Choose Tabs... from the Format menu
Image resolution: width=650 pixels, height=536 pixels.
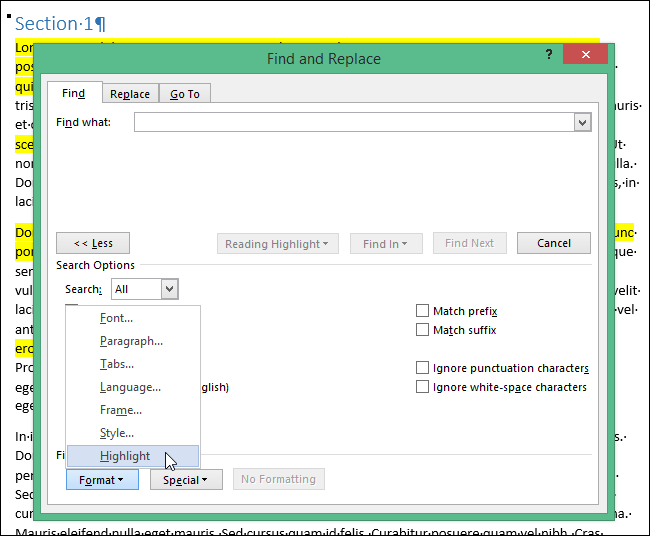(x=133, y=364)
